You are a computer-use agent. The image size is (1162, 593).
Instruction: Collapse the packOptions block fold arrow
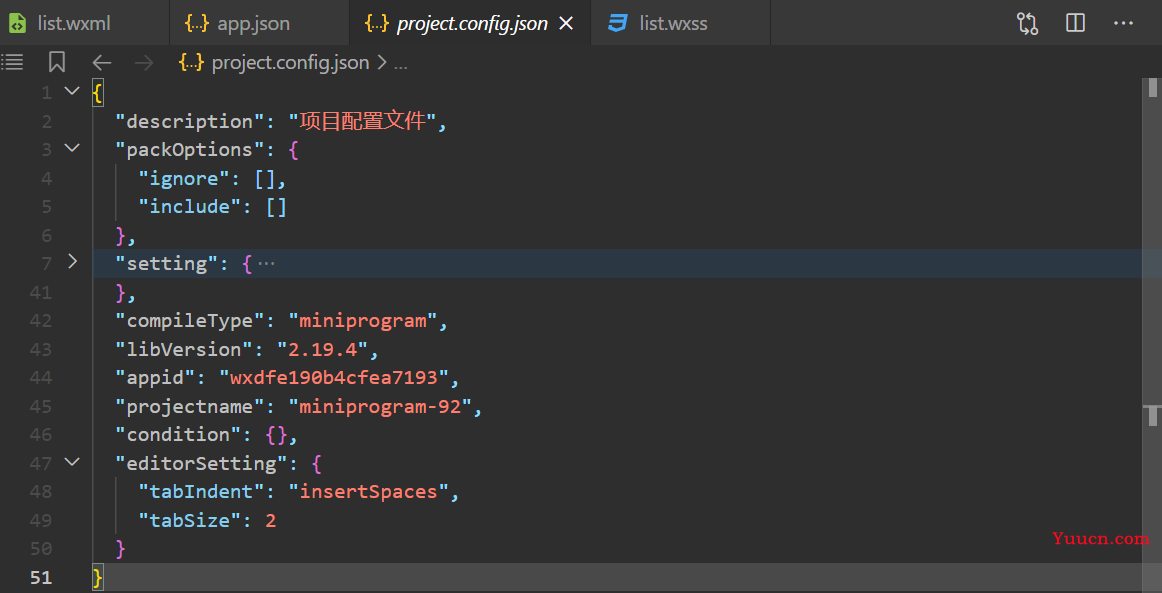click(x=72, y=148)
